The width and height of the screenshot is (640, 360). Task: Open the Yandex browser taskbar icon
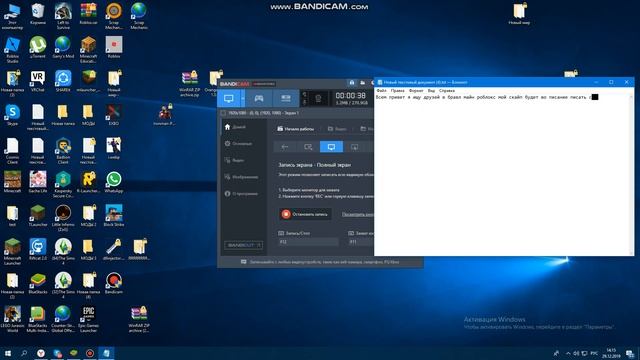pyautogui.click(x=40, y=353)
